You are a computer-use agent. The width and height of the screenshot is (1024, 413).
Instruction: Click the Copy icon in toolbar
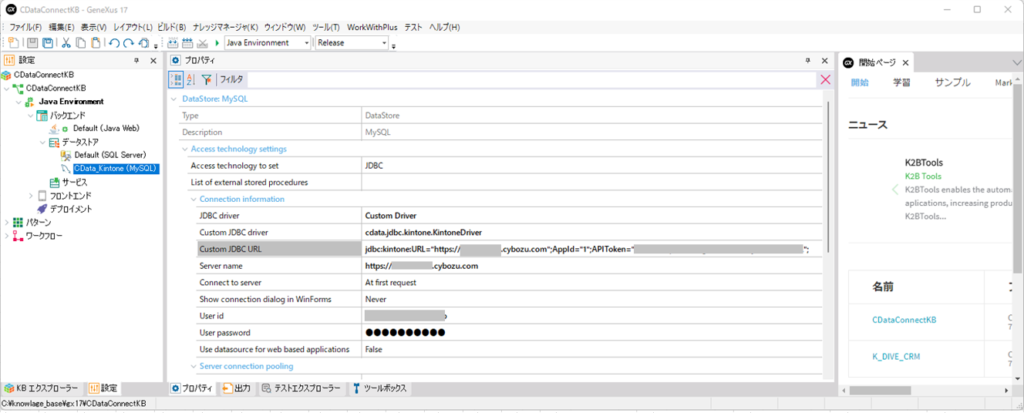(x=80, y=42)
